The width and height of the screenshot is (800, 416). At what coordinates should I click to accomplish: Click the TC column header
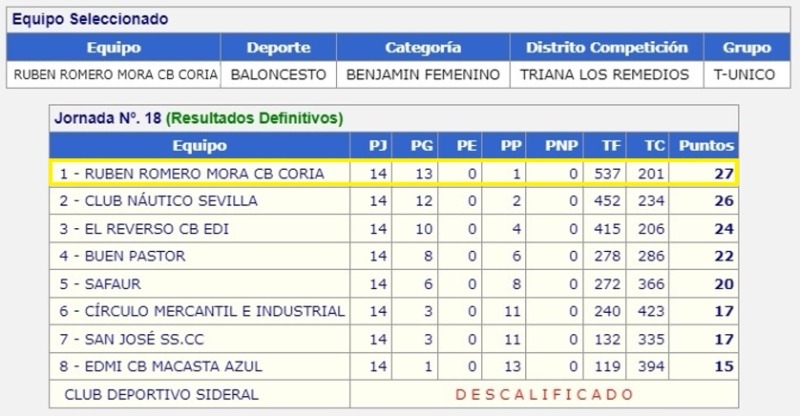point(655,145)
